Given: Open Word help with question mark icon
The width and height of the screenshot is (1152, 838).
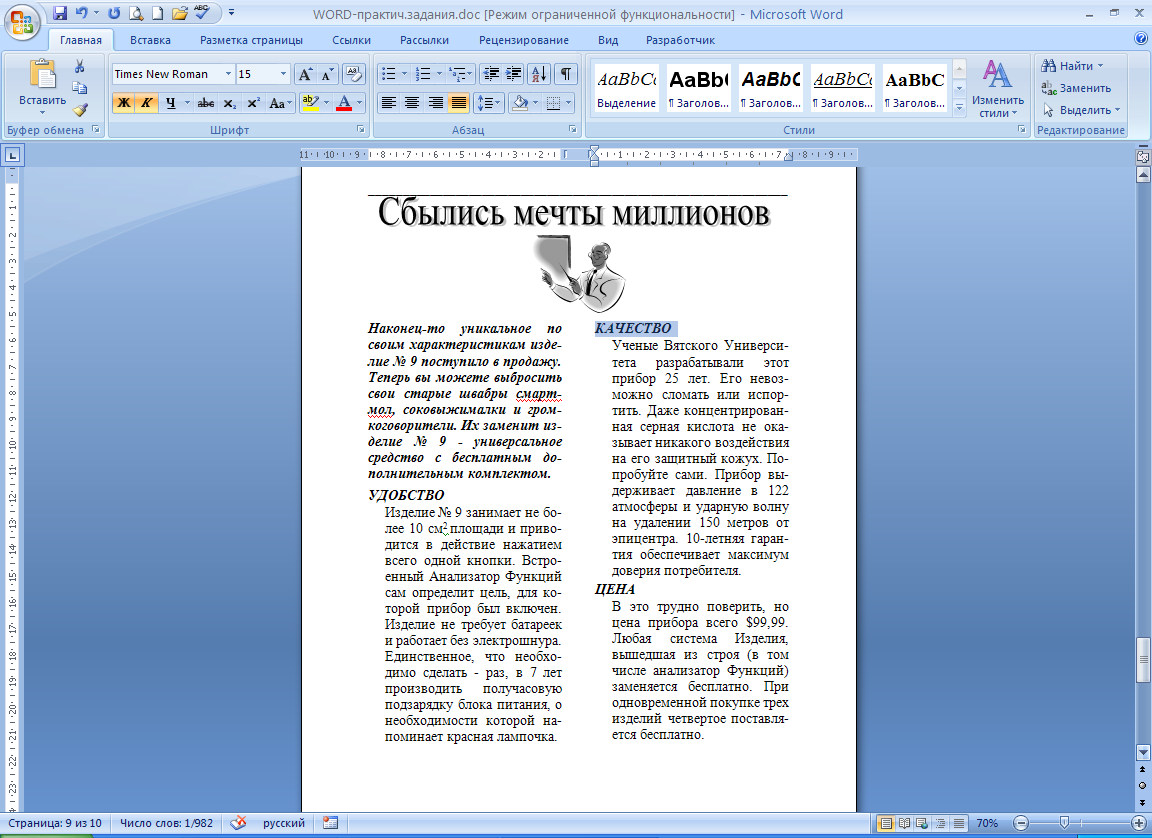Looking at the screenshot, I should pyautogui.click(x=1141, y=39).
